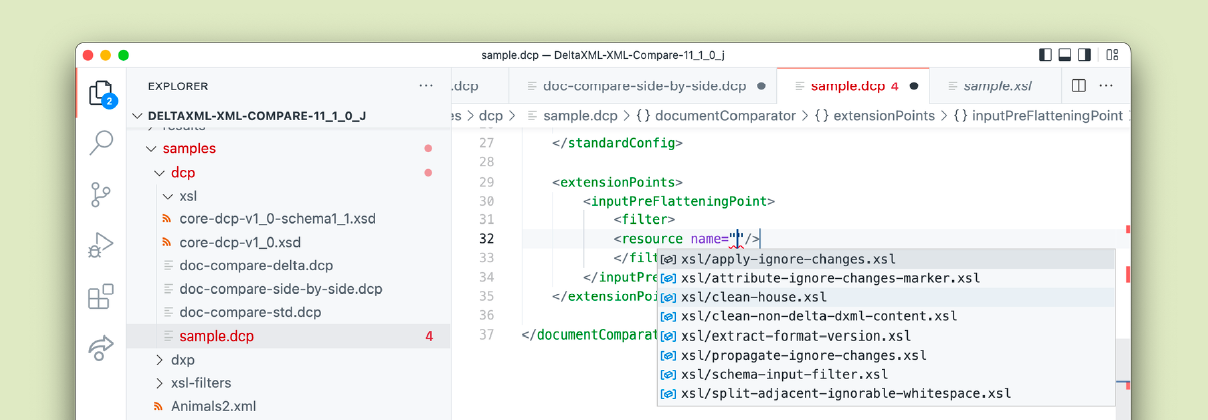The image size is (1208, 420).
Task: Expand the dxp folder
Action: (161, 360)
